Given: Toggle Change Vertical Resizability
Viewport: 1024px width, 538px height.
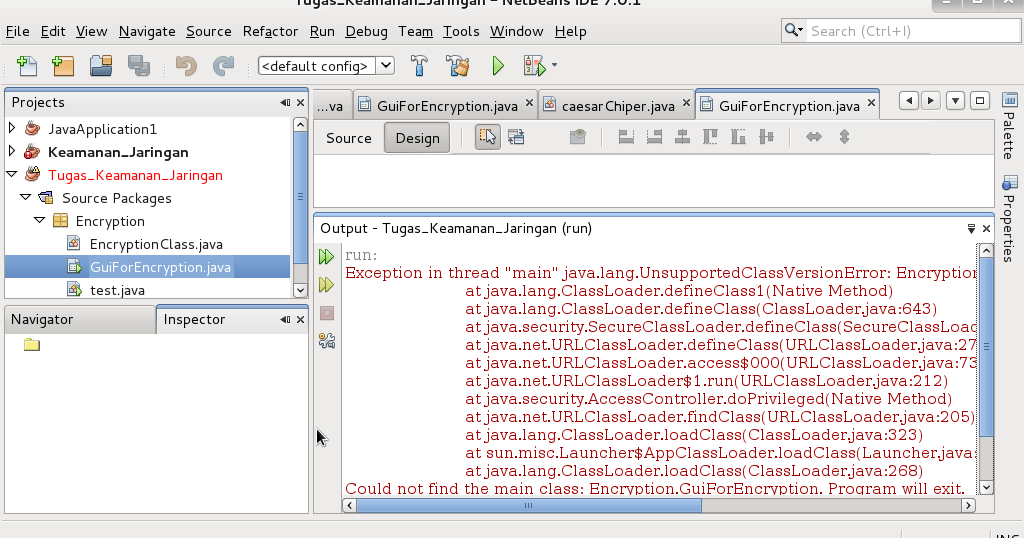Looking at the screenshot, I should (844, 137).
